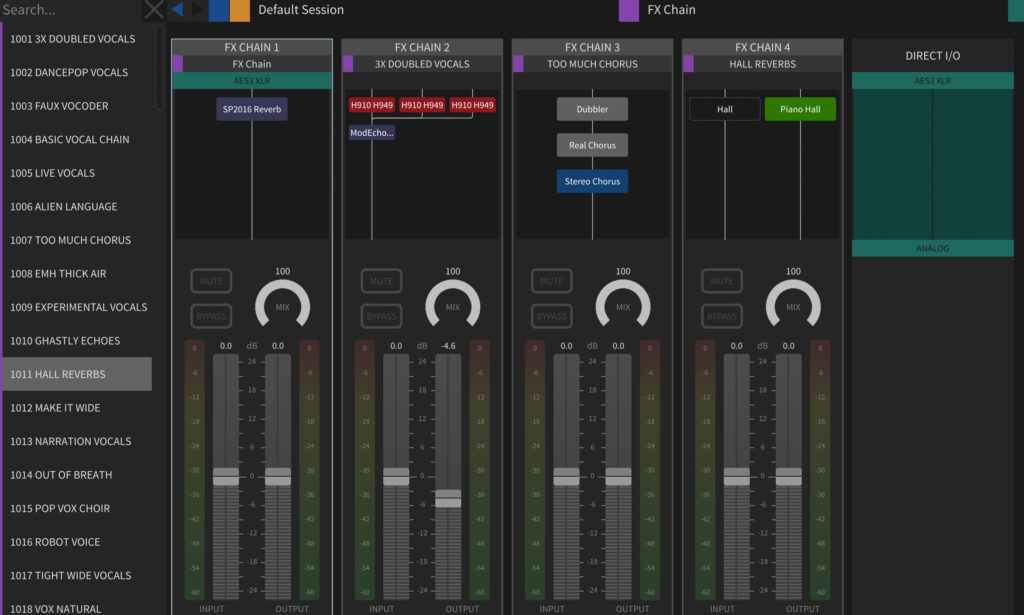Click the orange square in top toolbar
This screenshot has height=615, width=1024.
[240, 10]
